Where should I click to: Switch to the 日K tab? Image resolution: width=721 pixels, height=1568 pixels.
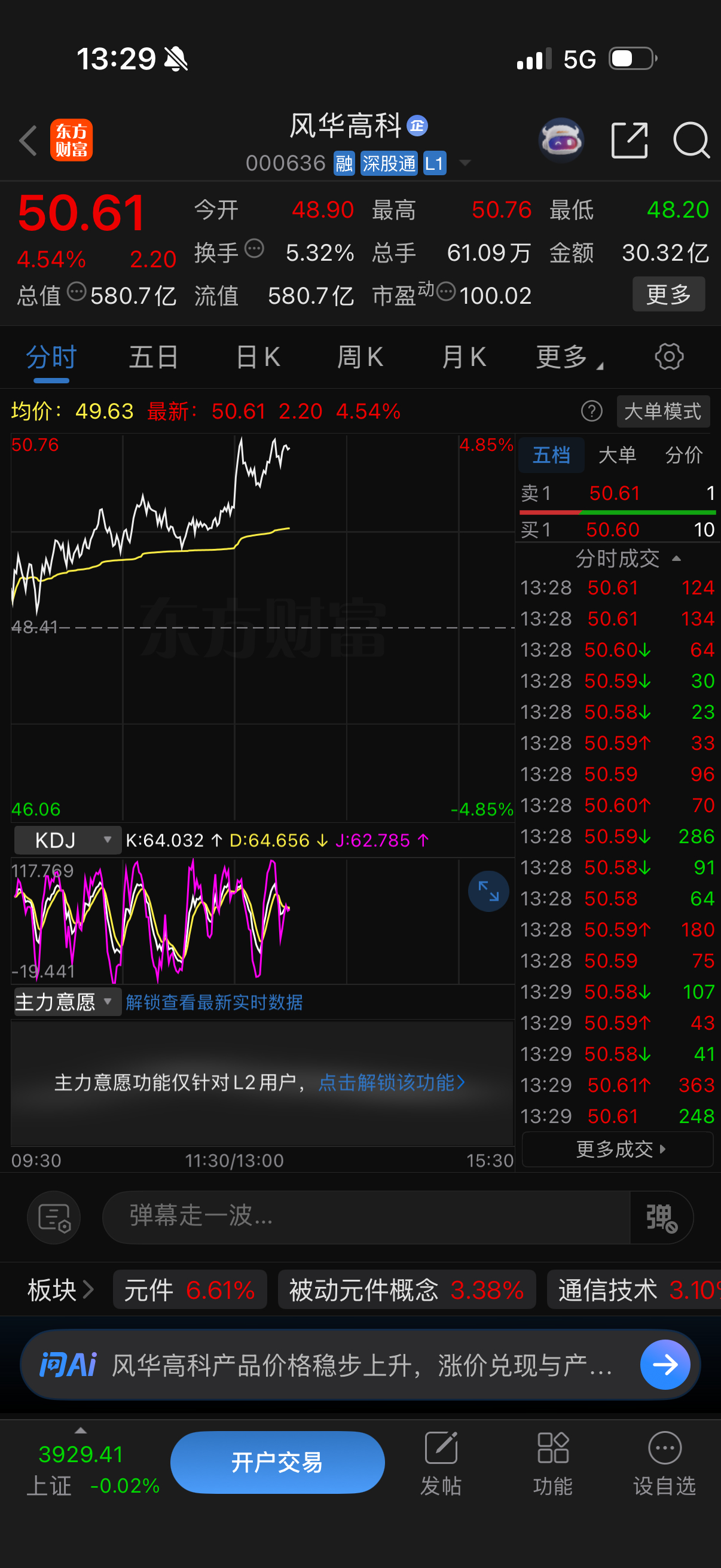[258, 356]
